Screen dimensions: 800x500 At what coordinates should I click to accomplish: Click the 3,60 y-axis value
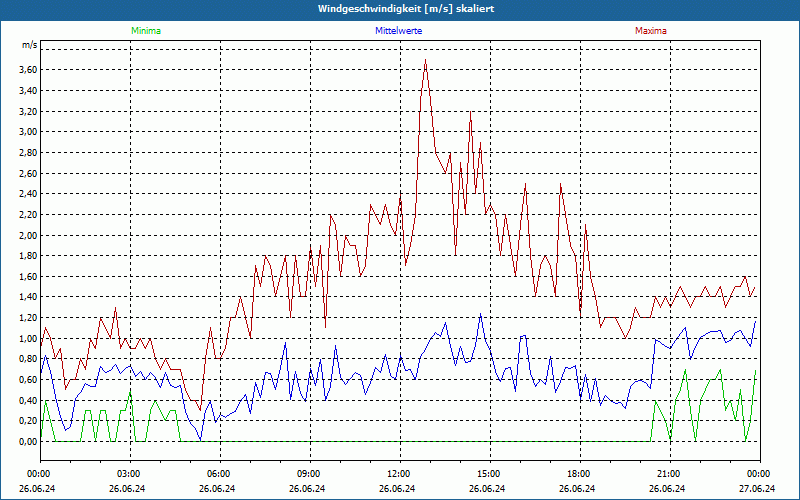click(x=29, y=70)
